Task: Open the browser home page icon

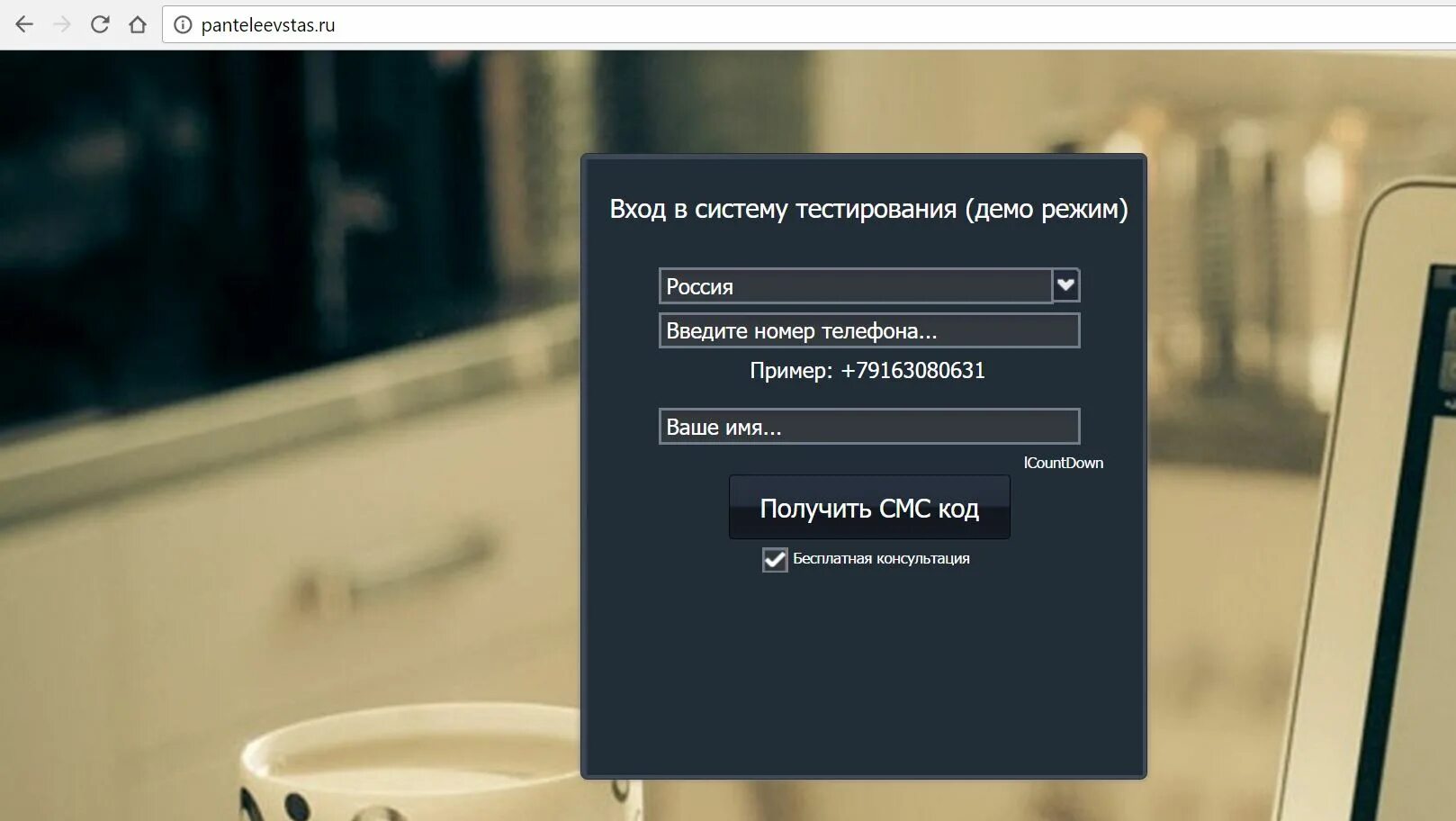Action: click(138, 24)
